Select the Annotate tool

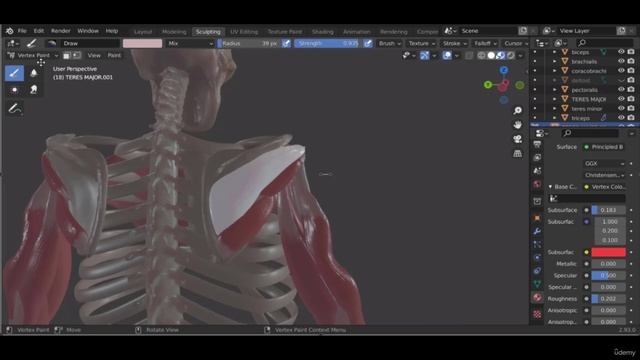tap(14, 109)
